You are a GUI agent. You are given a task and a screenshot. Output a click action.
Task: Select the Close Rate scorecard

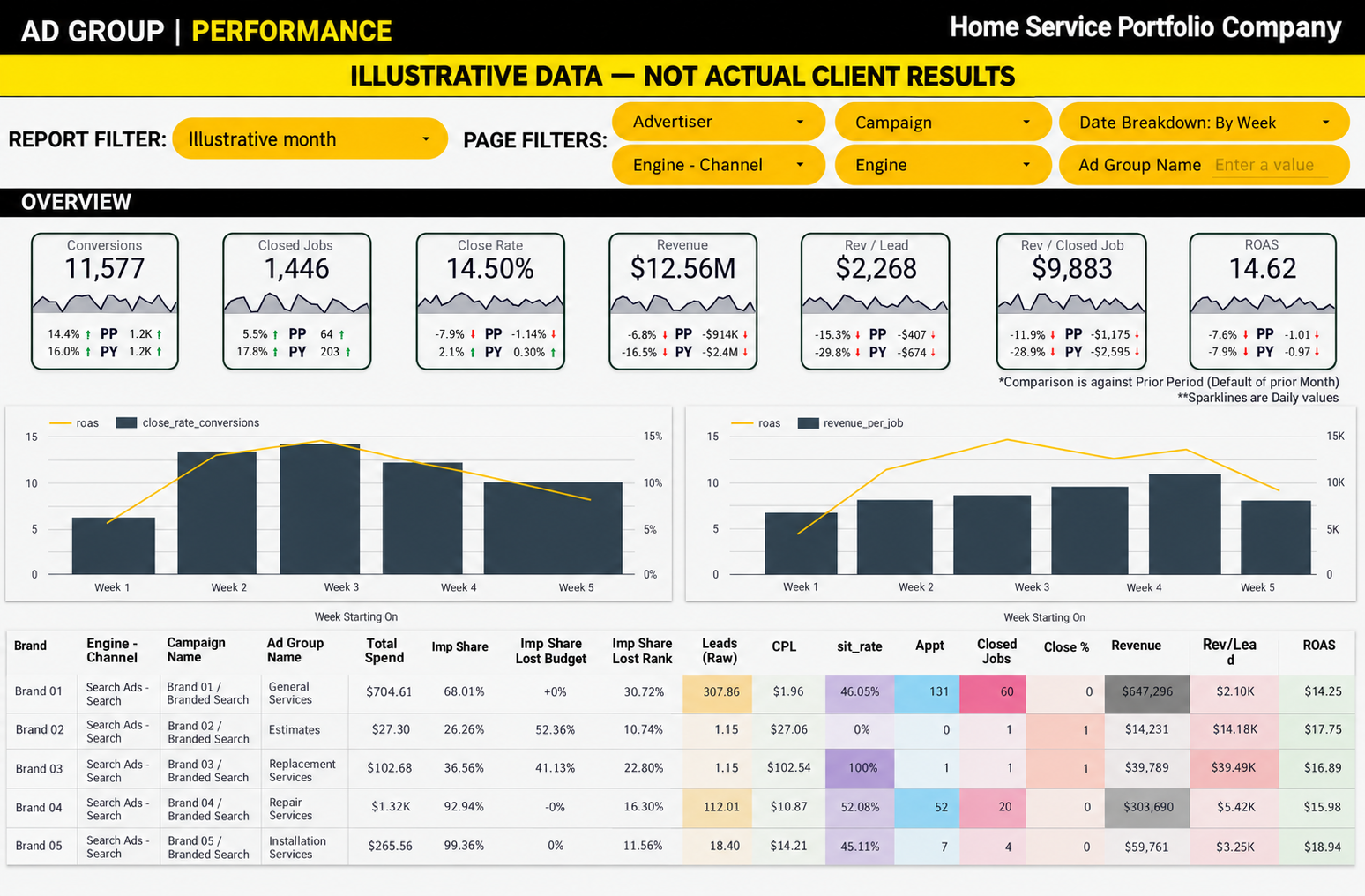click(x=490, y=301)
